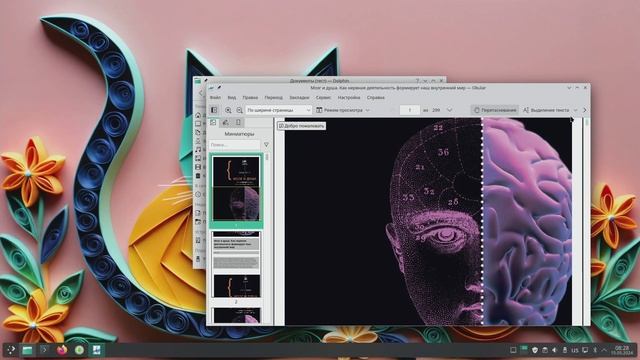Image resolution: width=640 pixels, height=360 pixels.
Task: Click the thumbnails search field
Action: (234, 145)
